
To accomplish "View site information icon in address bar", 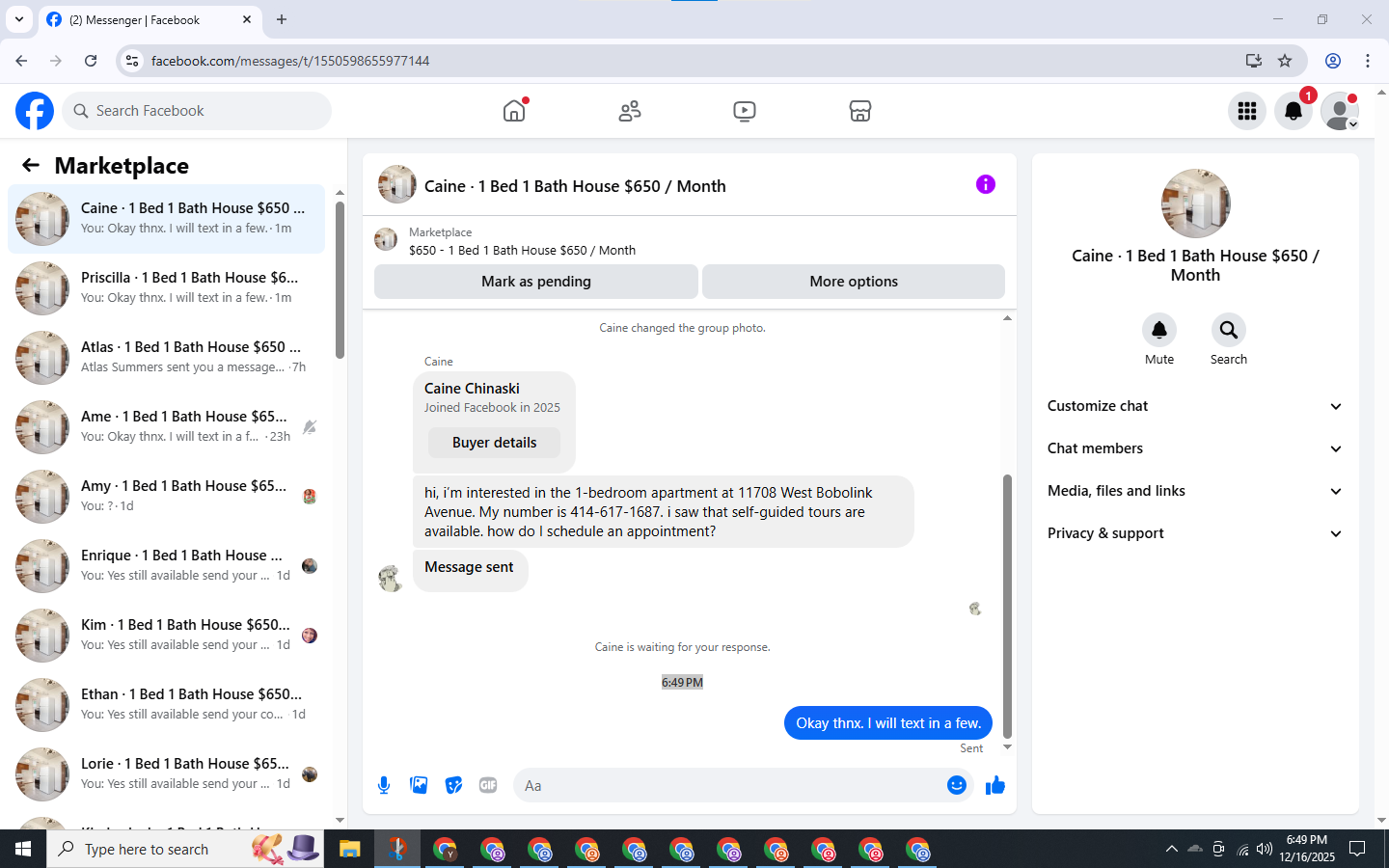I will 132,61.
